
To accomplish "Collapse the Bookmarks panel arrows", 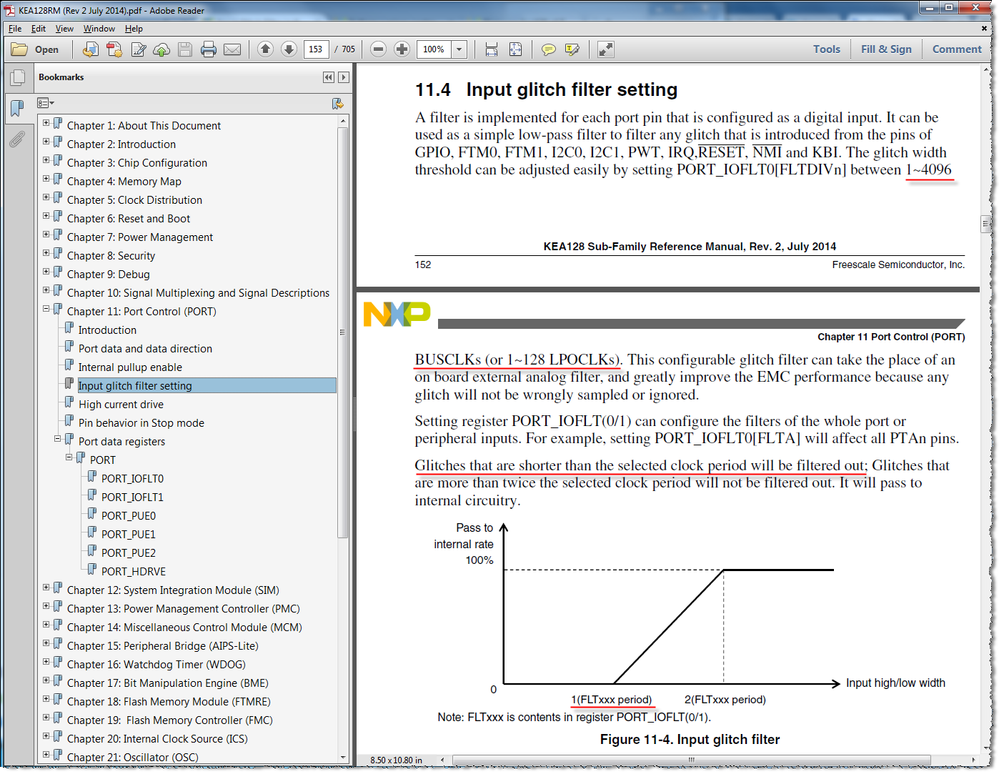I will coord(329,77).
